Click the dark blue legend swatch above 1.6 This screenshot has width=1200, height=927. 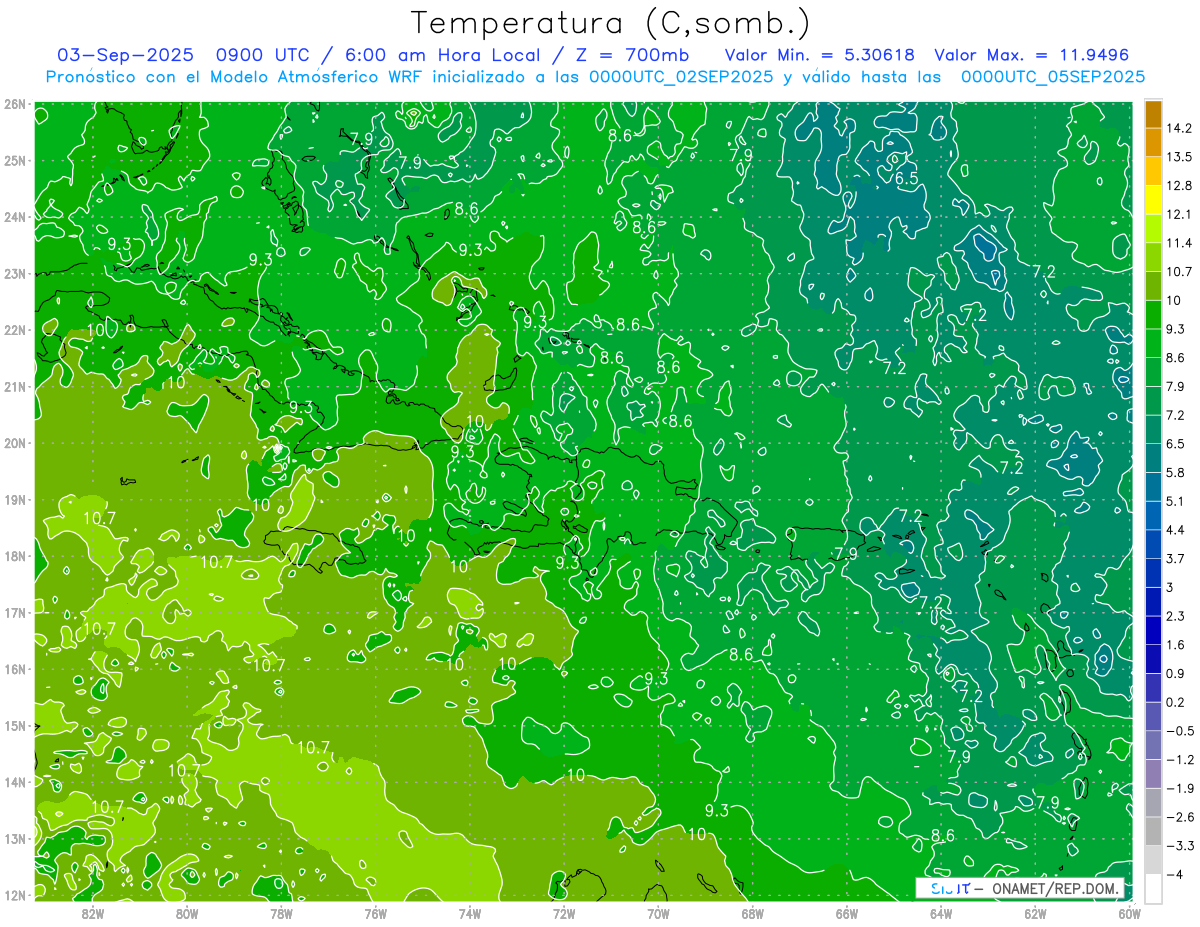1153,630
